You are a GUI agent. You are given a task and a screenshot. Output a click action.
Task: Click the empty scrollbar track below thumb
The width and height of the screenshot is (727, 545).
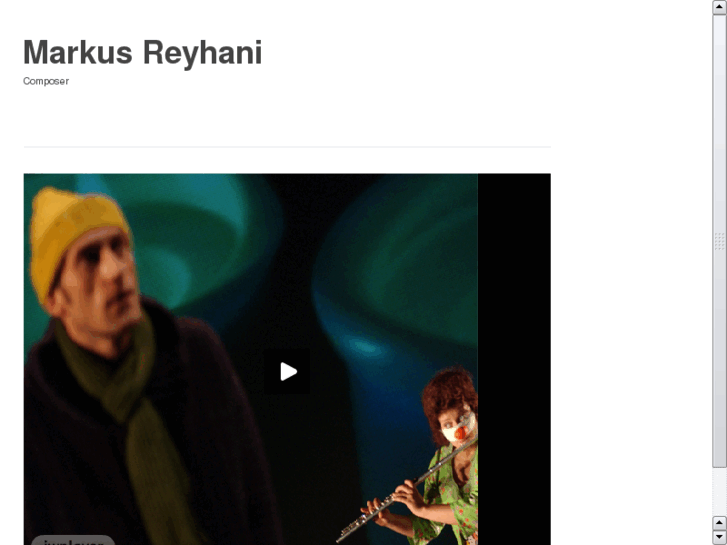coord(719,492)
